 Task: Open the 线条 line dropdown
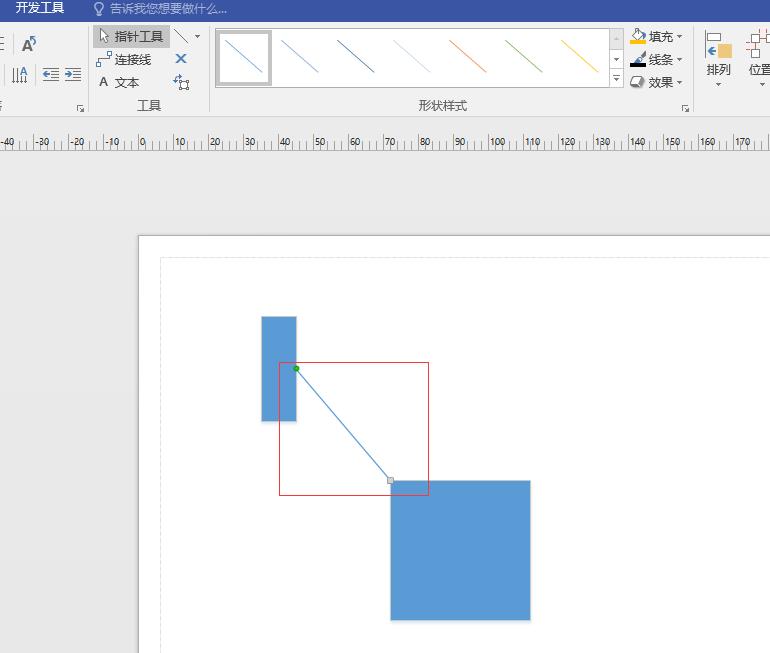click(657, 59)
